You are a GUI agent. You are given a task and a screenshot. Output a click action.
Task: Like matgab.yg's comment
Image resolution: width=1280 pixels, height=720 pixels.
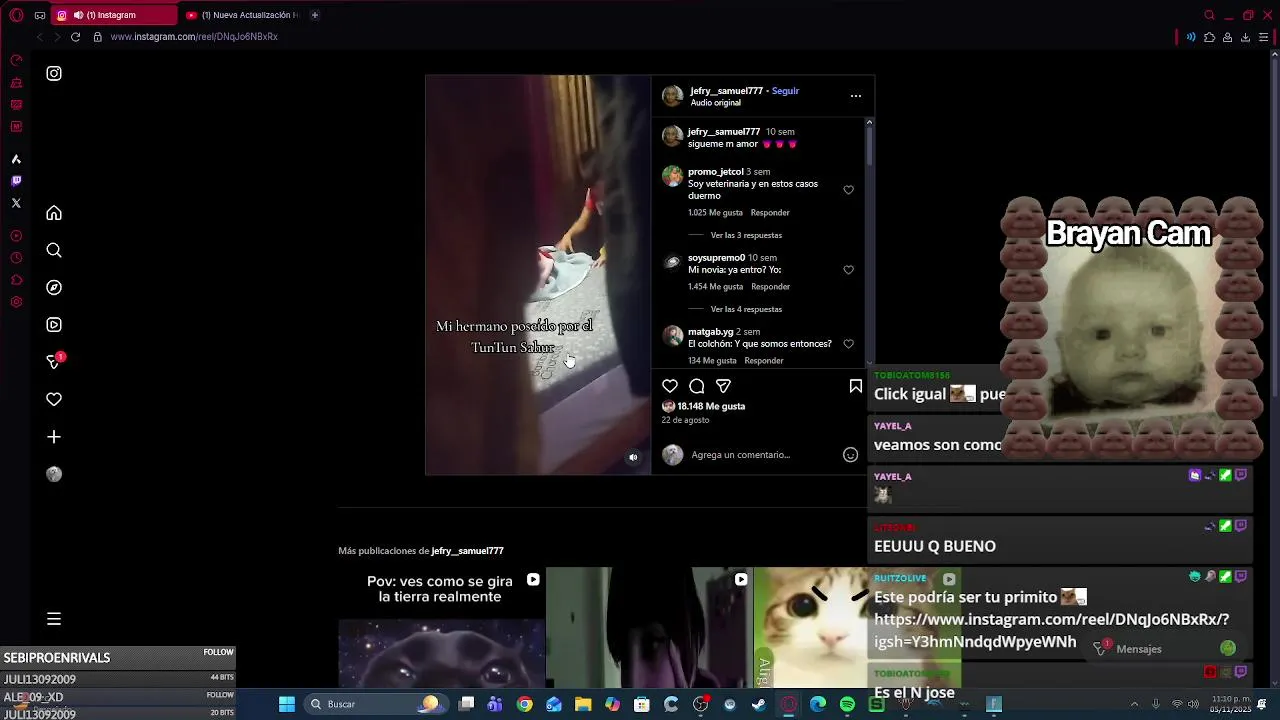848,344
